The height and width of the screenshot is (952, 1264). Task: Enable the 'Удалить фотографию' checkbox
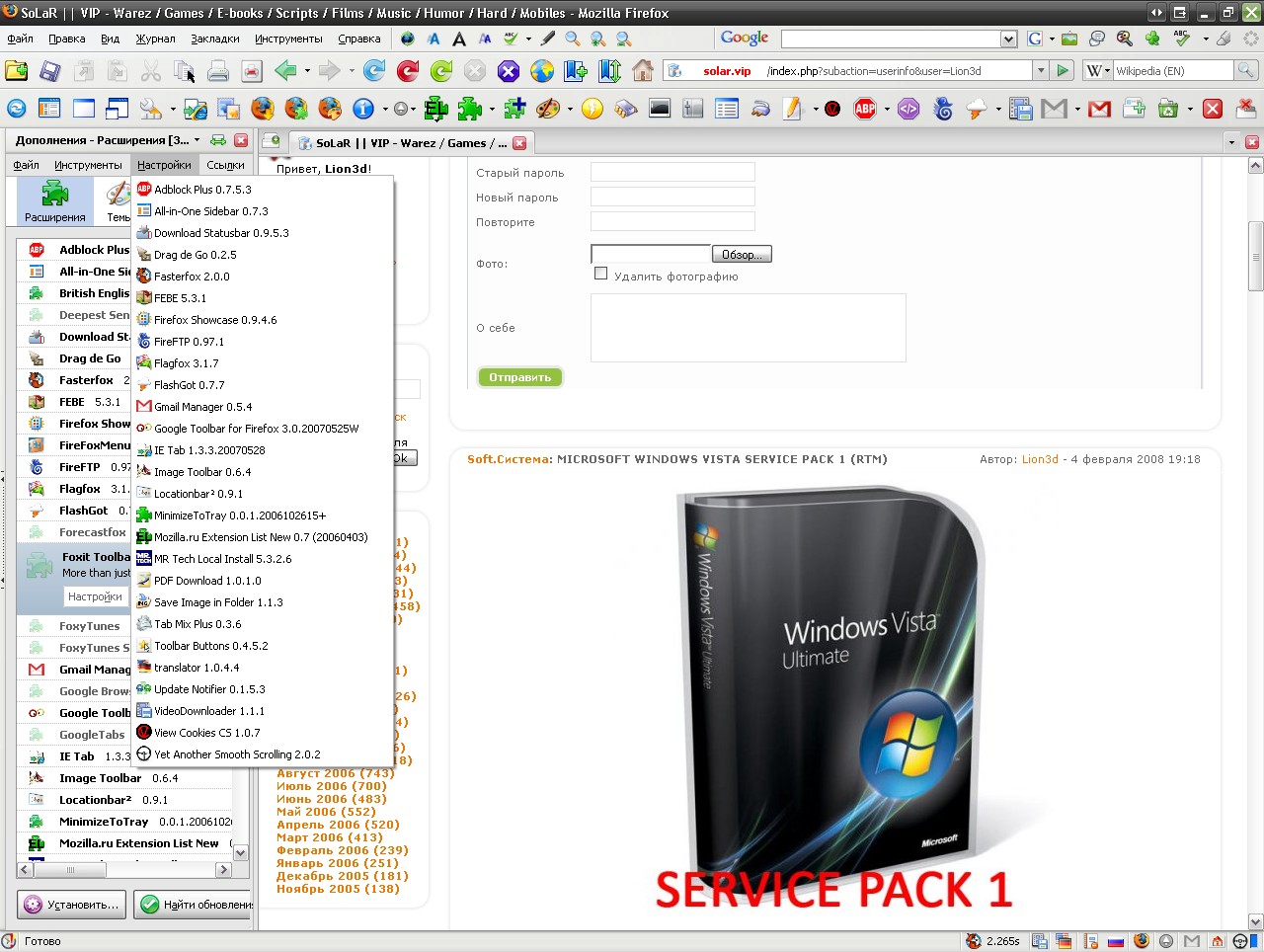coord(600,274)
